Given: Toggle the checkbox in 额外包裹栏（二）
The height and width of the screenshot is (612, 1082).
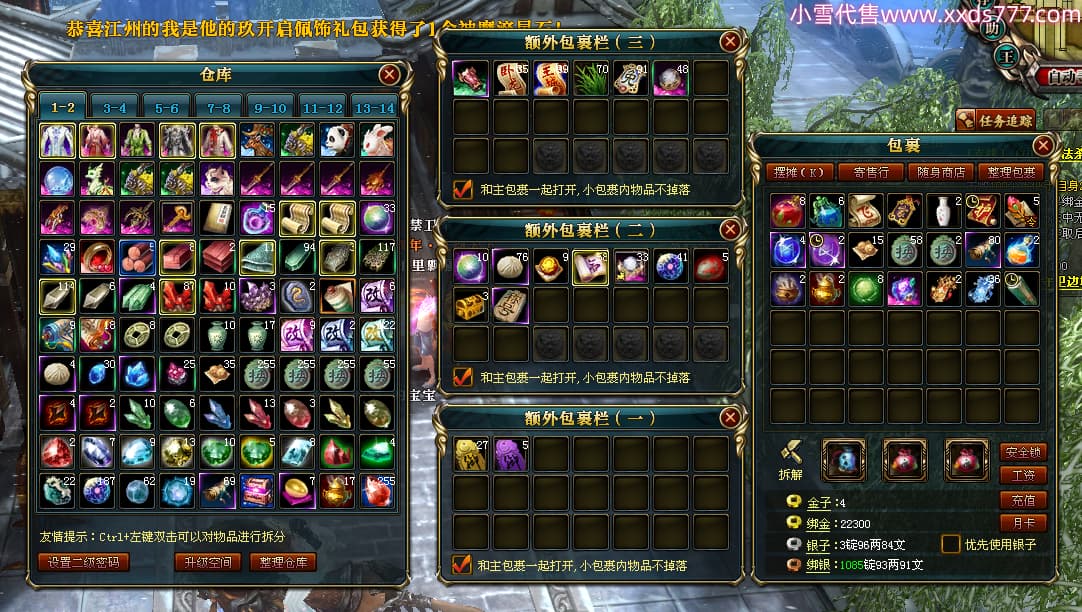Looking at the screenshot, I should pyautogui.click(x=462, y=377).
